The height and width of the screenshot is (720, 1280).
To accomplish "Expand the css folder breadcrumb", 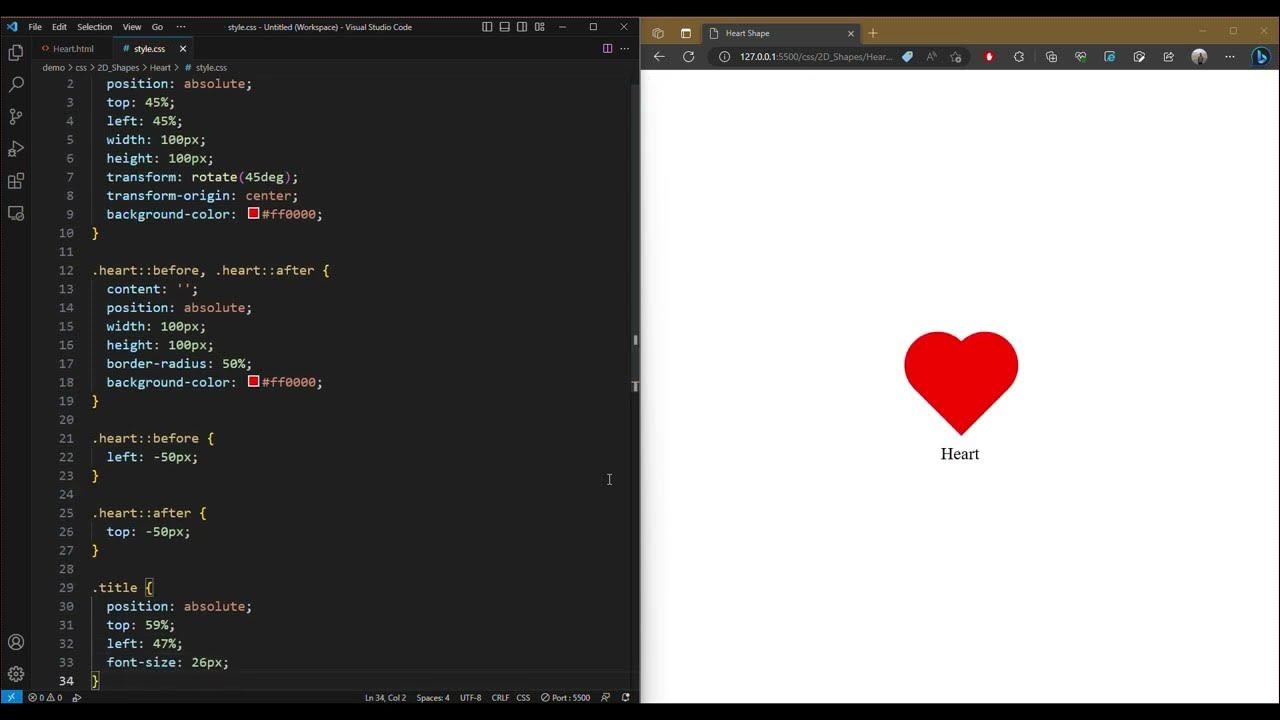I will [x=81, y=67].
